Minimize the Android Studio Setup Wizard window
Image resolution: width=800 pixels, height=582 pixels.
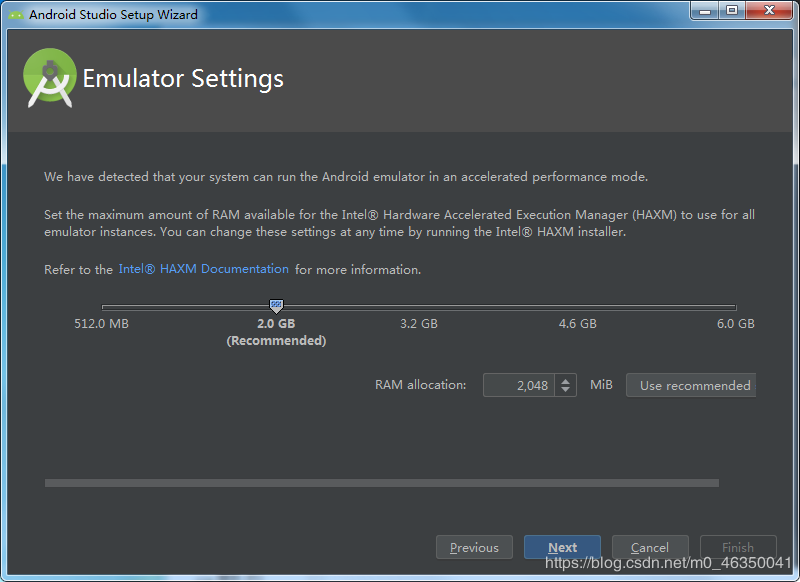tap(705, 11)
